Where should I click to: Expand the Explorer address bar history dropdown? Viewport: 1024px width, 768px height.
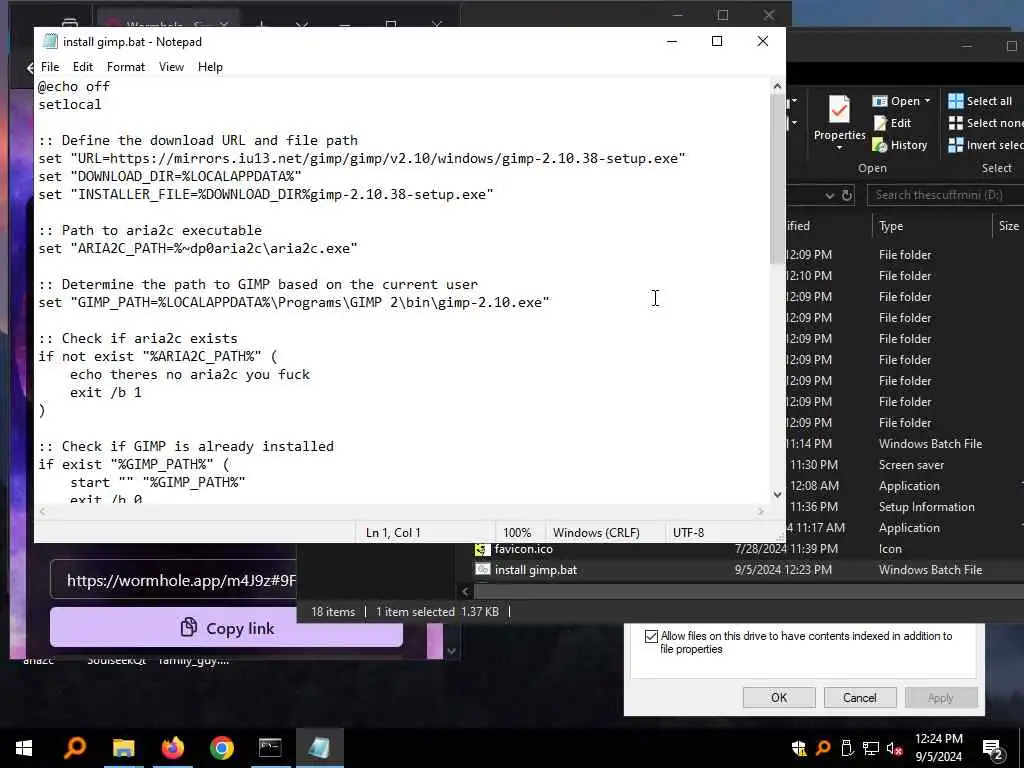[x=829, y=195]
